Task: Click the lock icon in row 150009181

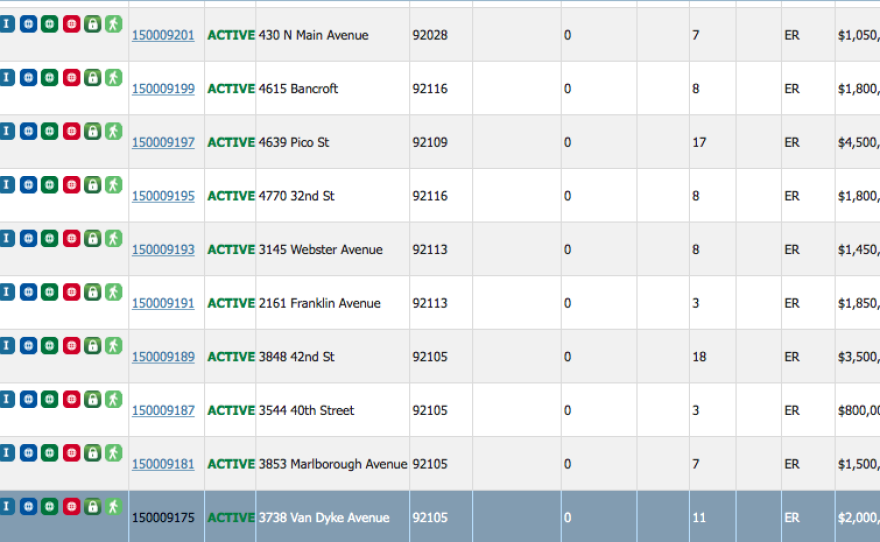Action: (x=93, y=453)
